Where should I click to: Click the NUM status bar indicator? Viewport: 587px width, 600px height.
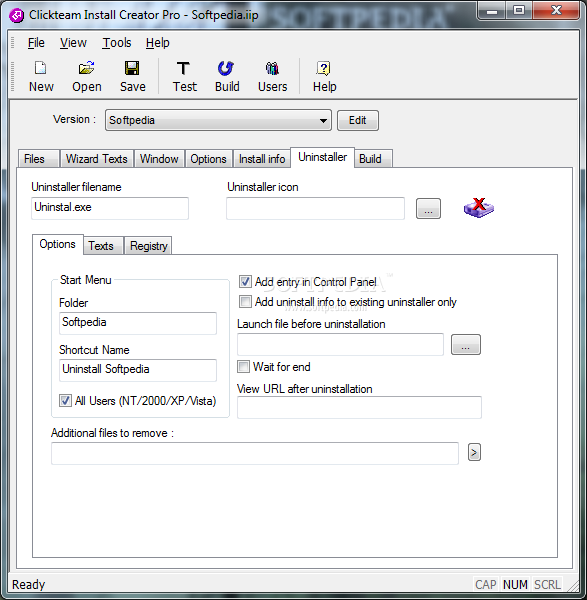coord(515,584)
